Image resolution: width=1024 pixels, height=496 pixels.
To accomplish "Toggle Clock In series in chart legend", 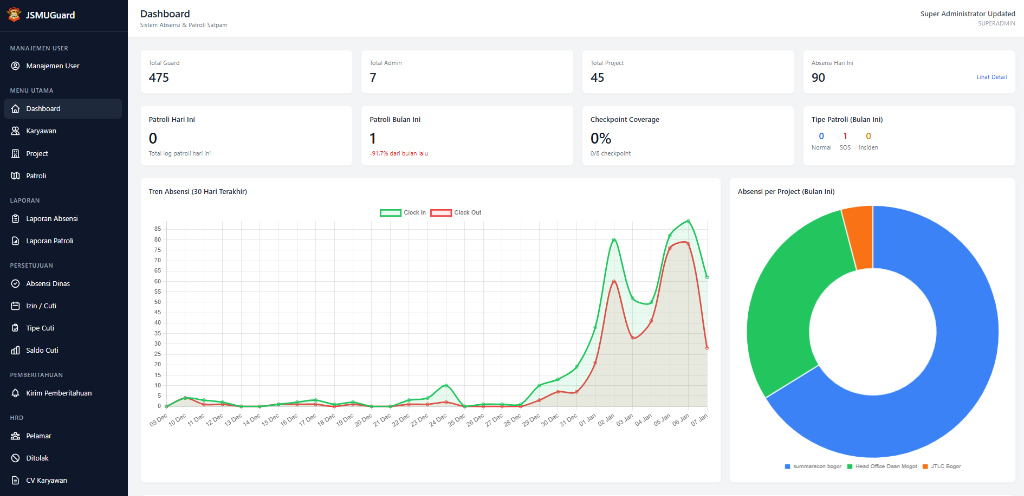I will click(403, 212).
